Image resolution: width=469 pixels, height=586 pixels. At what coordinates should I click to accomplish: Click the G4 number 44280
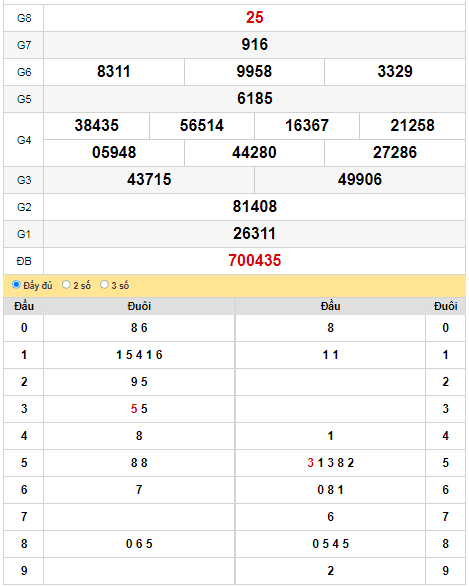[x=254, y=152]
